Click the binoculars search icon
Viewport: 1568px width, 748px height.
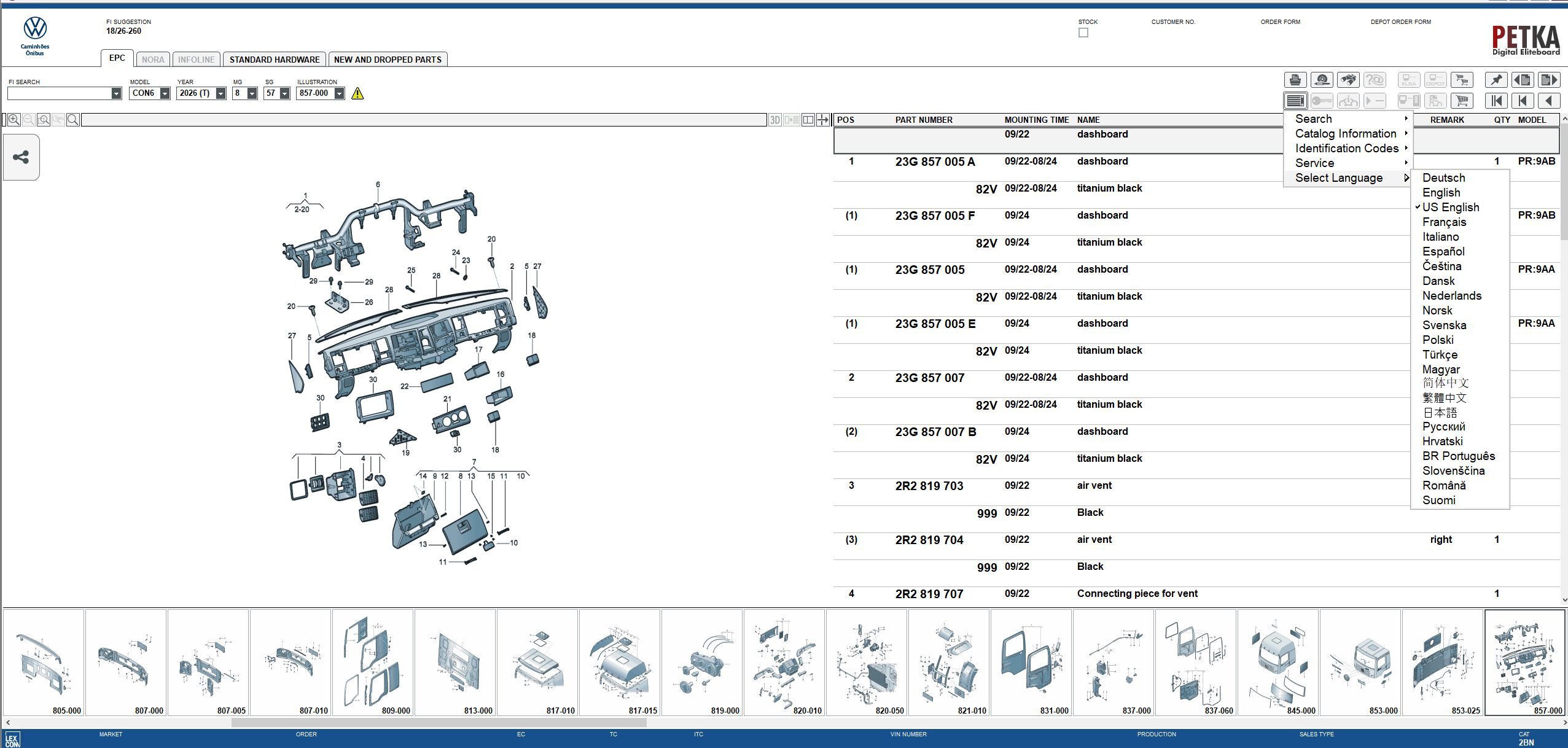pyautogui.click(x=1348, y=80)
